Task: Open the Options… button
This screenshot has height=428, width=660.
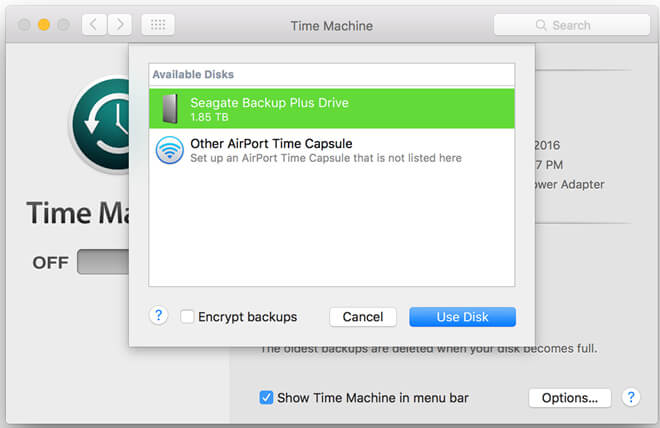Action: 570,398
